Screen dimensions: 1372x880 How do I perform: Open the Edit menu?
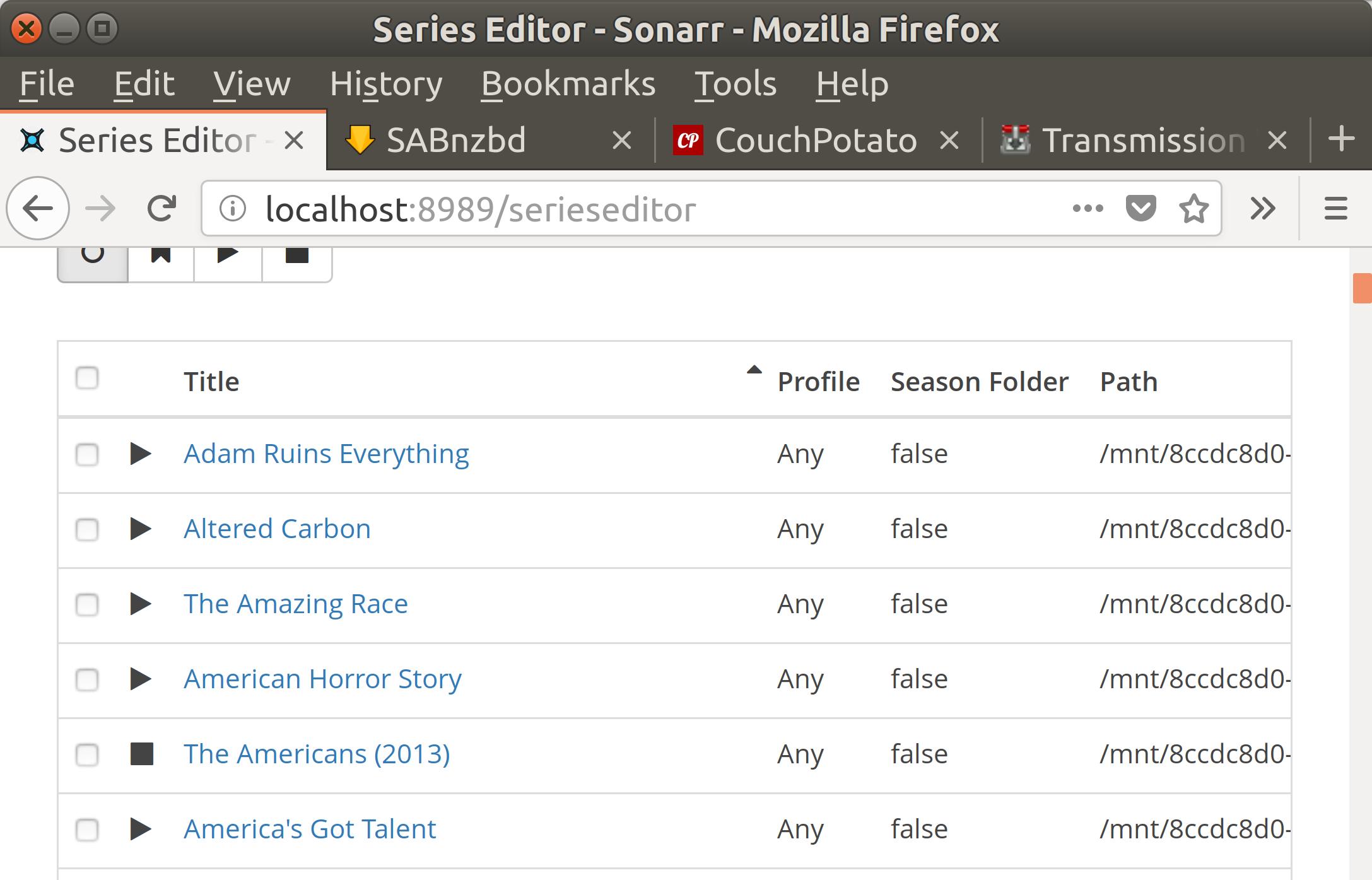pyautogui.click(x=144, y=84)
